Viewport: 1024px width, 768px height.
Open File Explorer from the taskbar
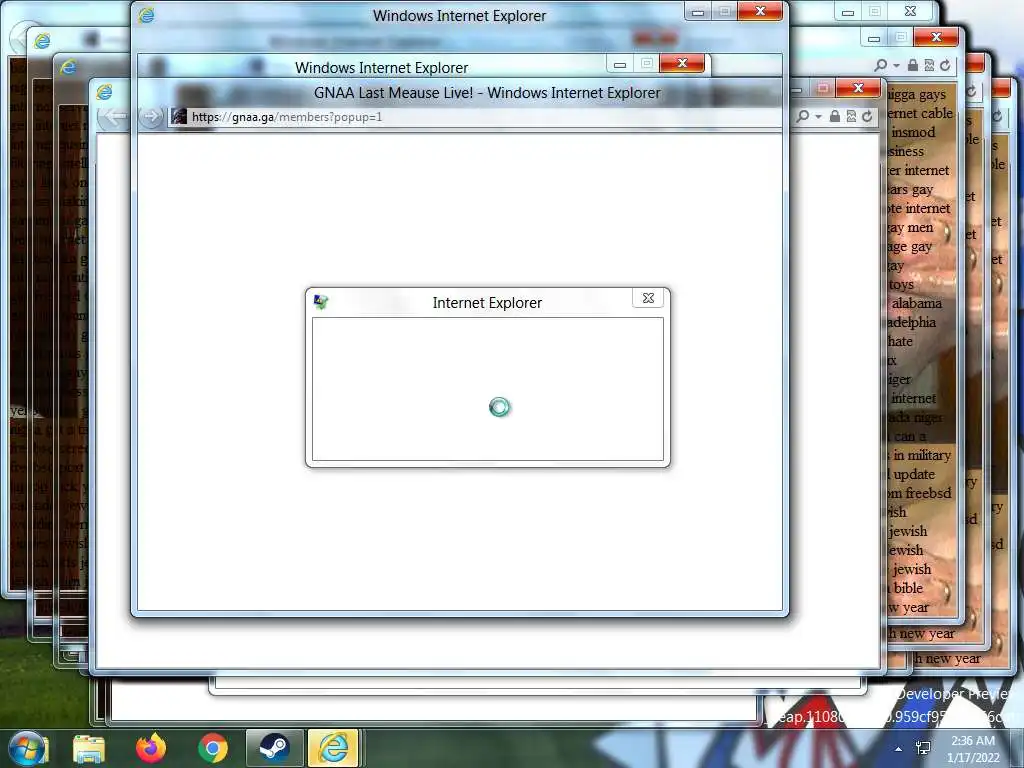pyautogui.click(x=89, y=748)
